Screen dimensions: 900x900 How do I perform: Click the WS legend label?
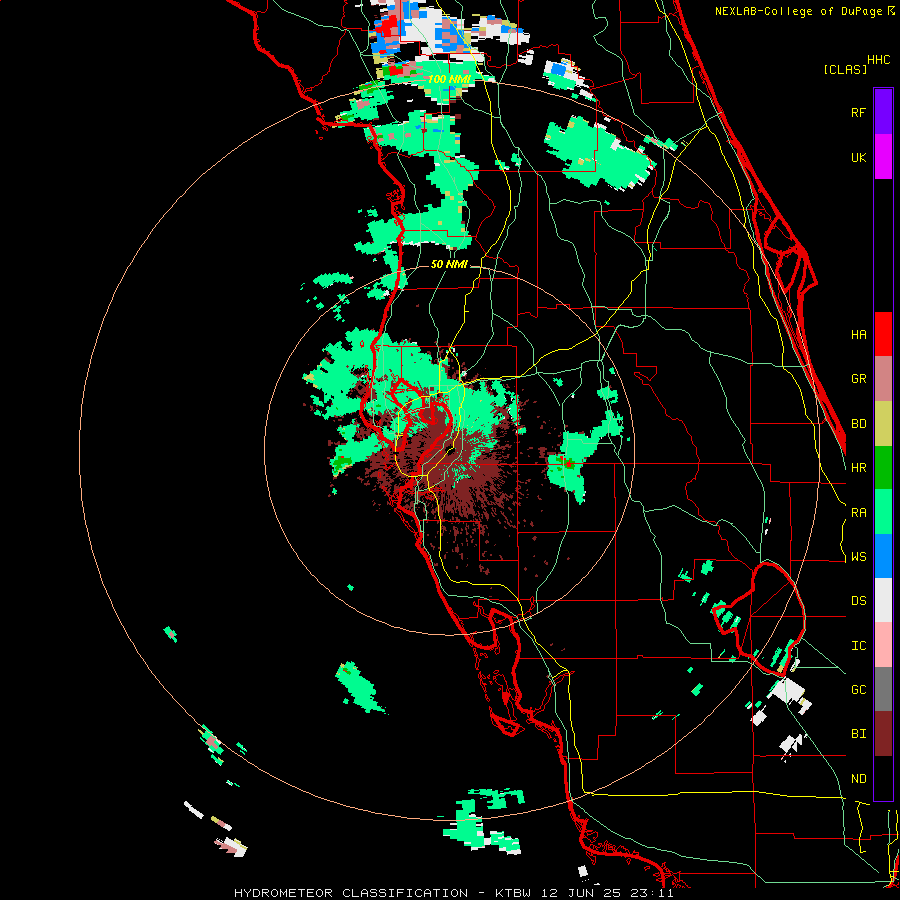(858, 557)
